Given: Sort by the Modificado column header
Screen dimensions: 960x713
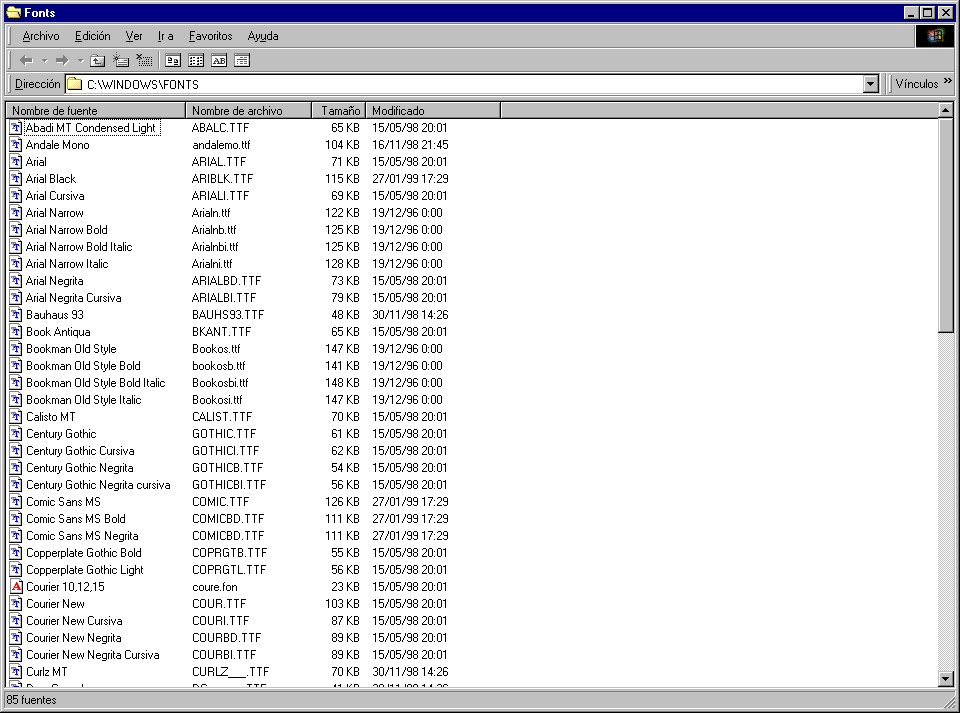Looking at the screenshot, I should coord(433,111).
